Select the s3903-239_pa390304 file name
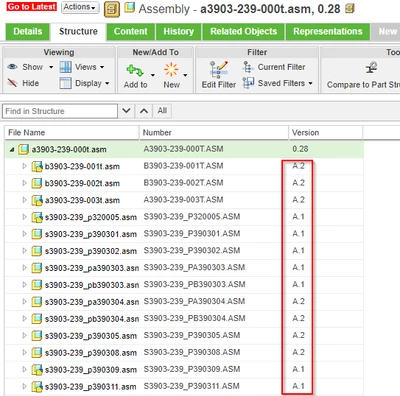400x396 pixels. [x=92, y=302]
